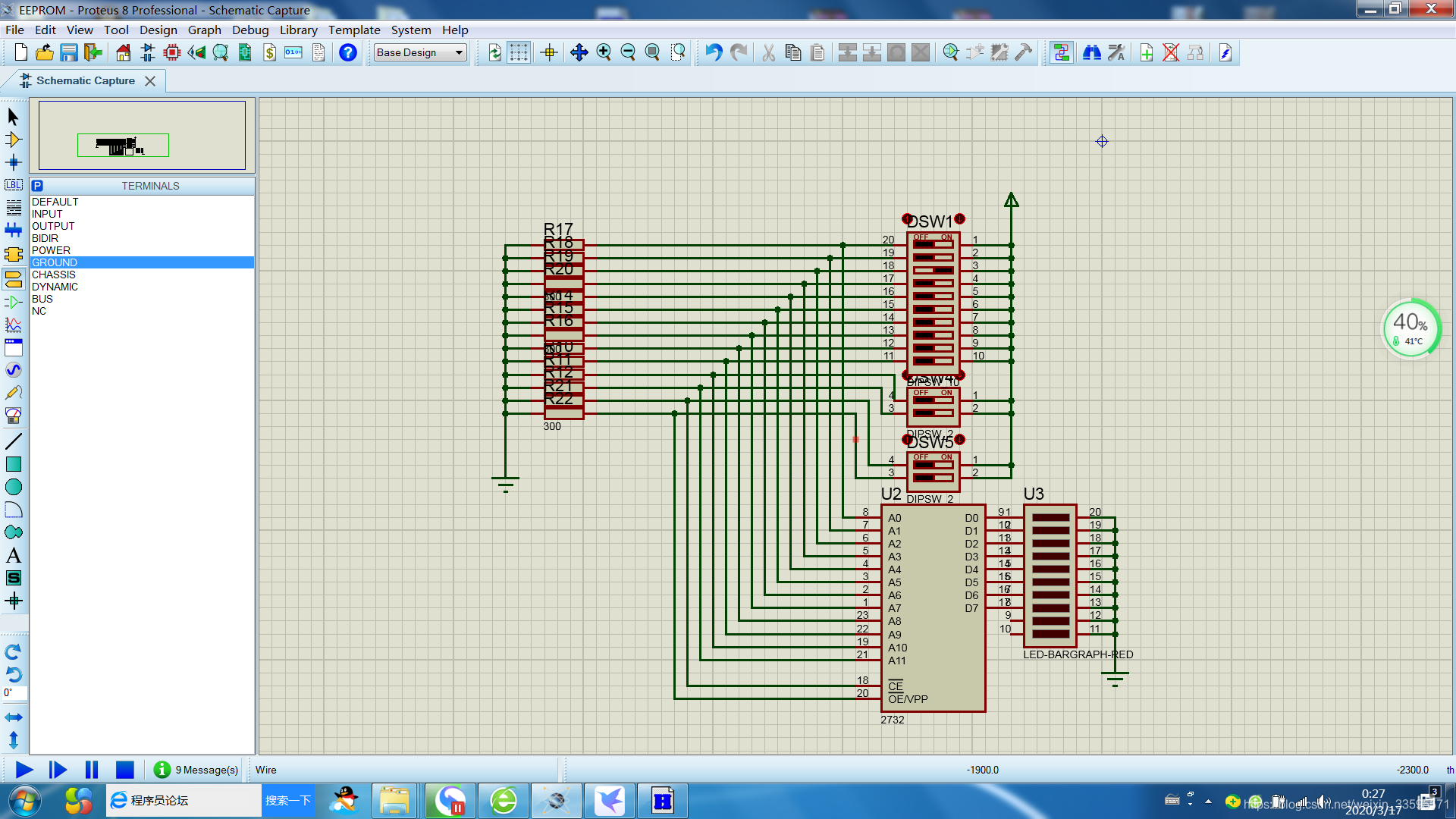Open the help question mark icon
The width and height of the screenshot is (1456, 819).
[348, 52]
